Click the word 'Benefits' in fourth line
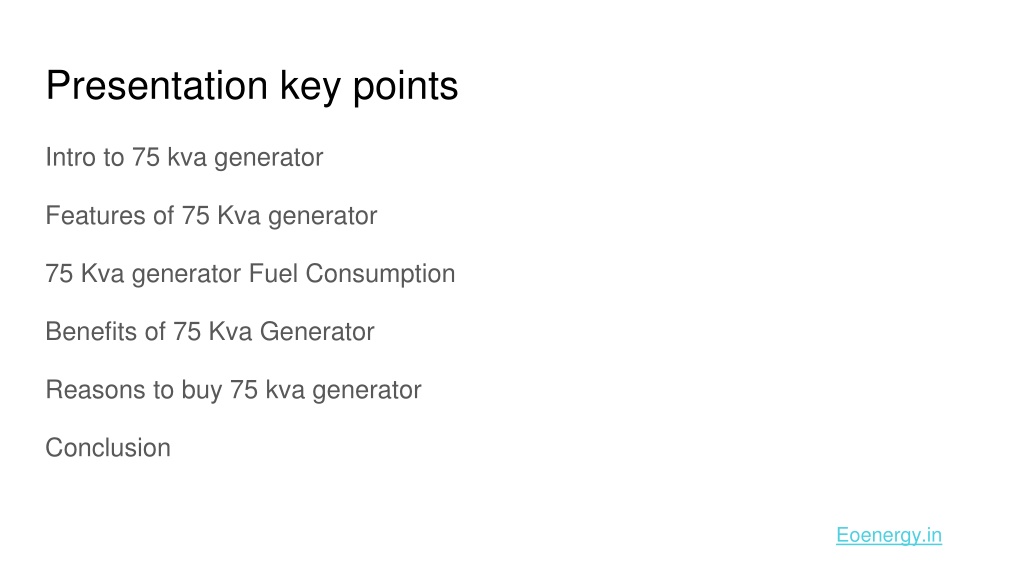The width and height of the screenshot is (1024, 576). 91,332
